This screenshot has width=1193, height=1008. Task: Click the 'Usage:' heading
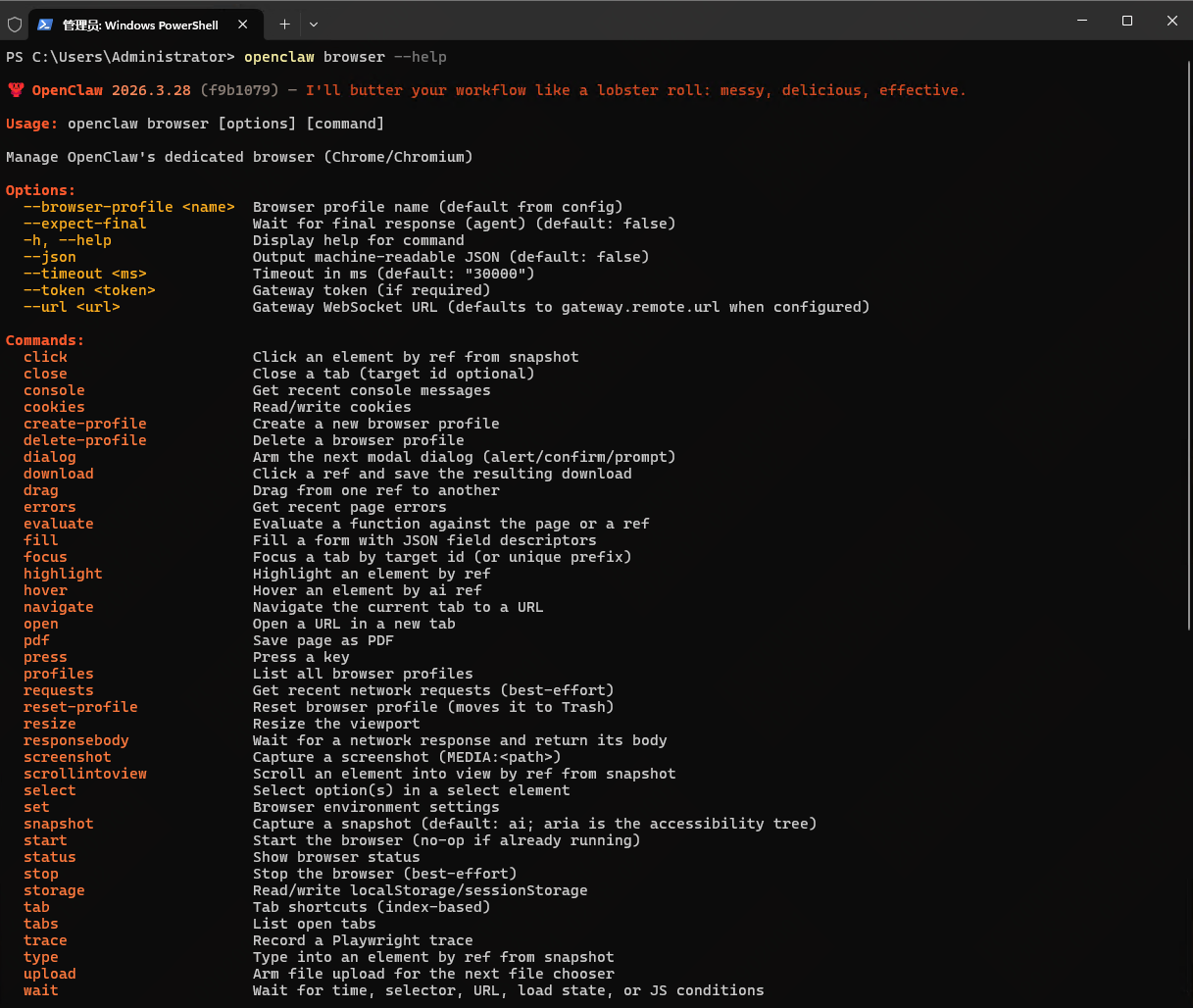point(32,124)
